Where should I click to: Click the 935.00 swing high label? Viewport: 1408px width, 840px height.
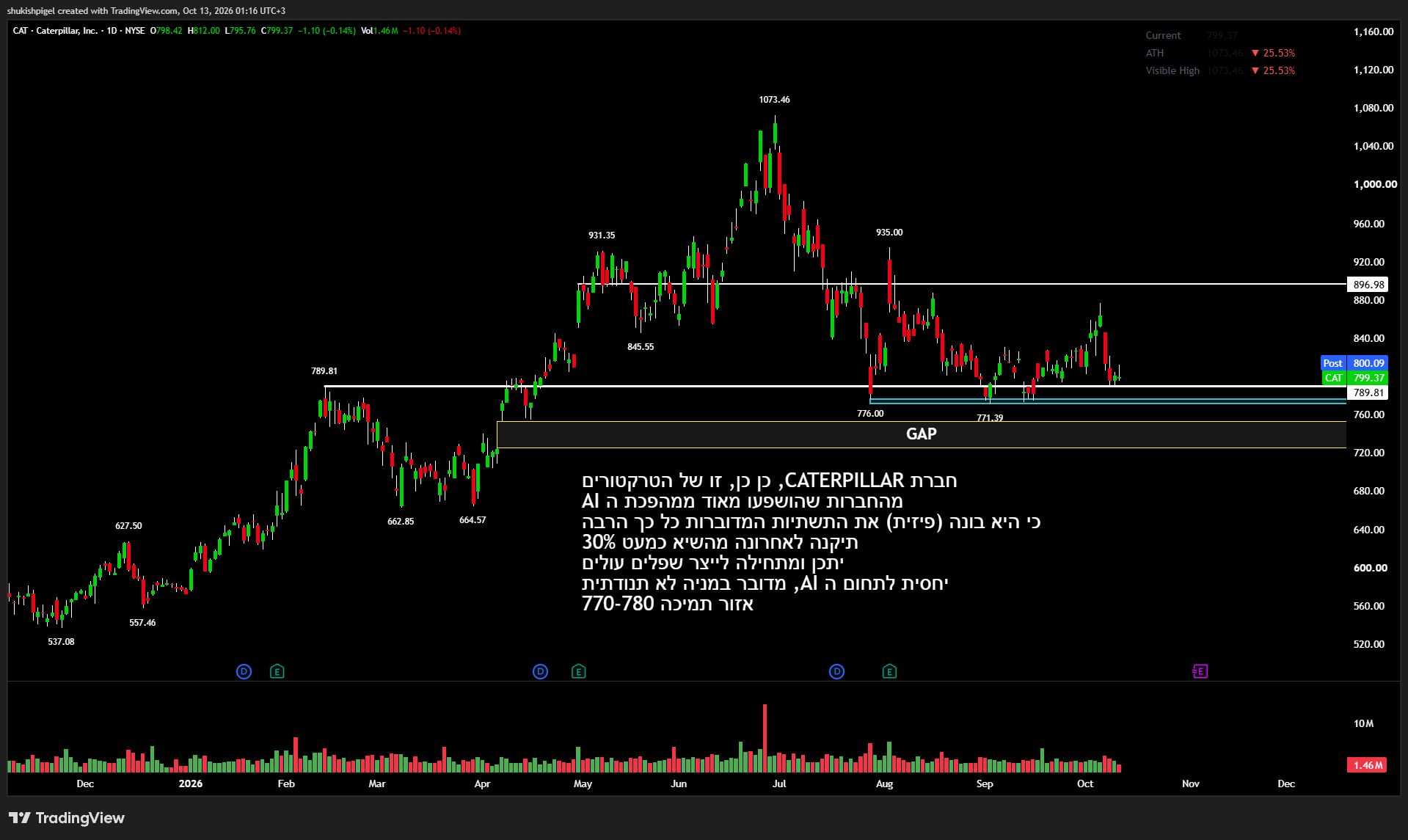[889, 233]
